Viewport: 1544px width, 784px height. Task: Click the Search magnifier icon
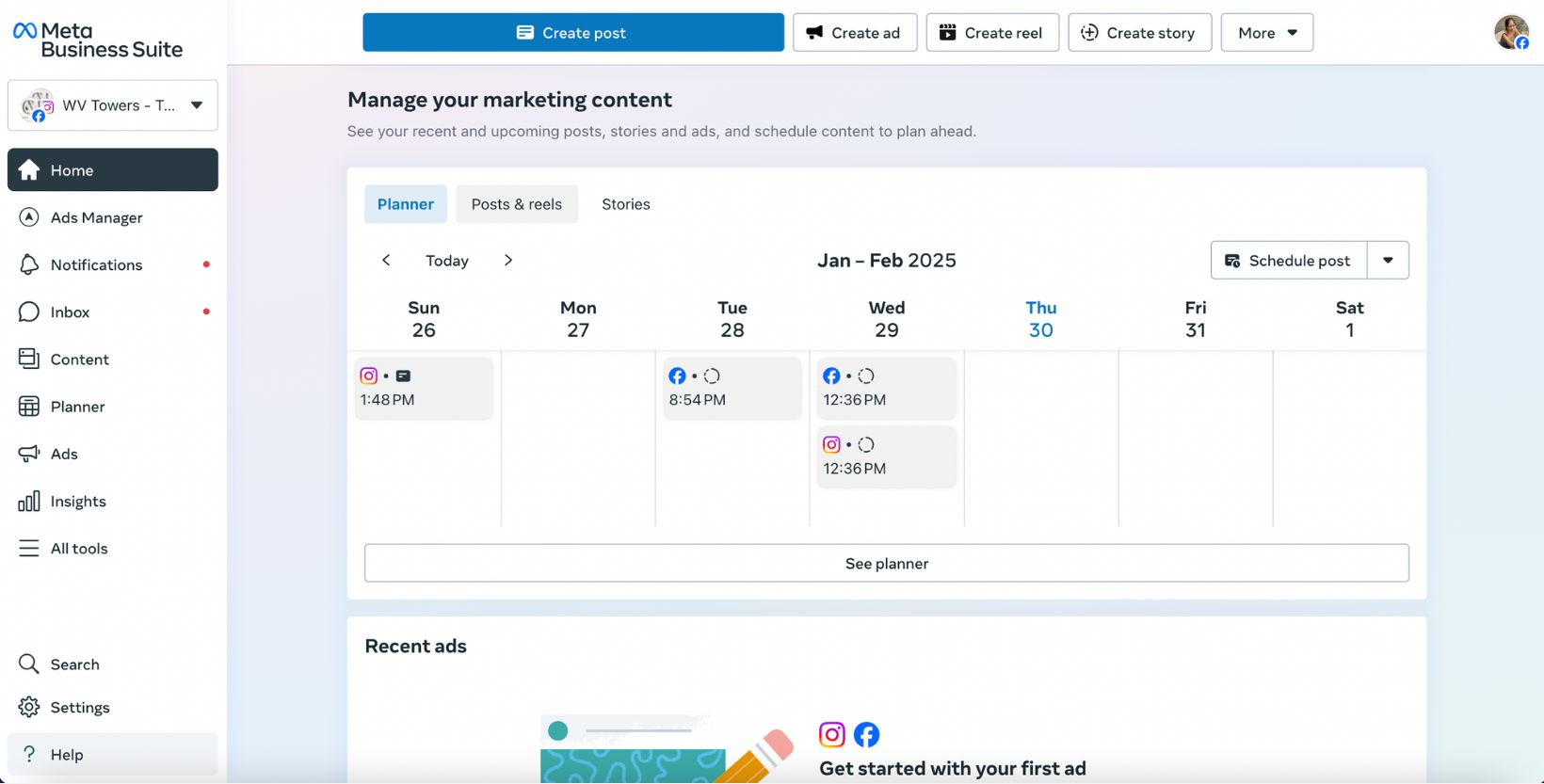pyautogui.click(x=29, y=664)
